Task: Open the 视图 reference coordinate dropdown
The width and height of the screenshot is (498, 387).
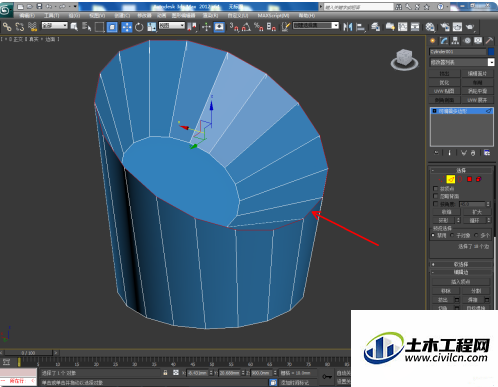Action: click(x=172, y=25)
